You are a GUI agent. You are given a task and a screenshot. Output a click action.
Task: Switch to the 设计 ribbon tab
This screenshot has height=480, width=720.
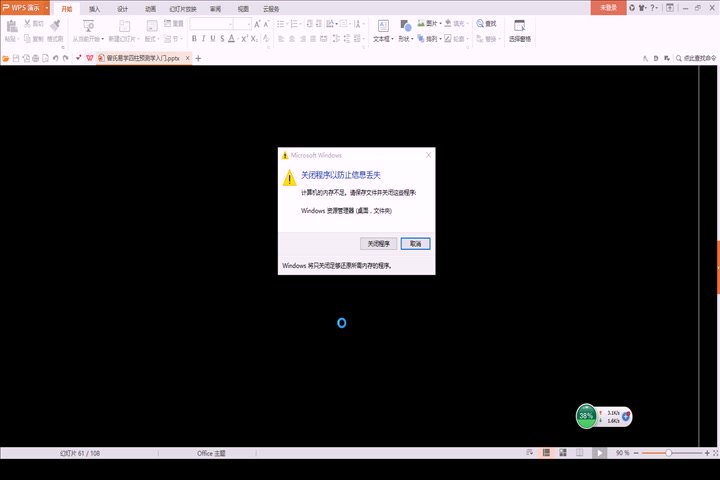point(122,9)
